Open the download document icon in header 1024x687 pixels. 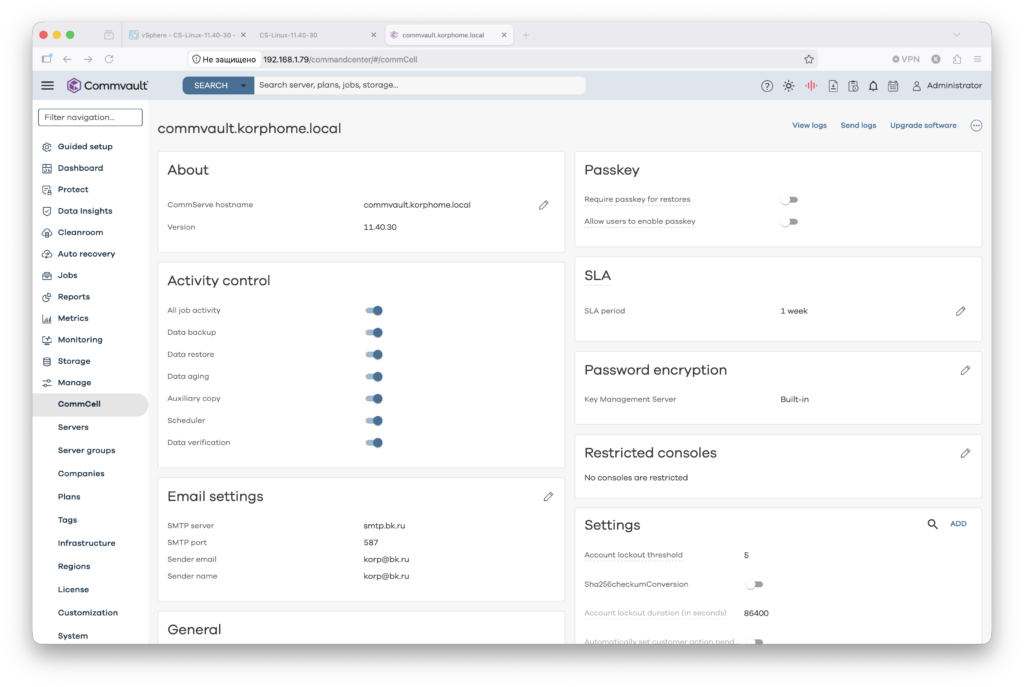(833, 86)
